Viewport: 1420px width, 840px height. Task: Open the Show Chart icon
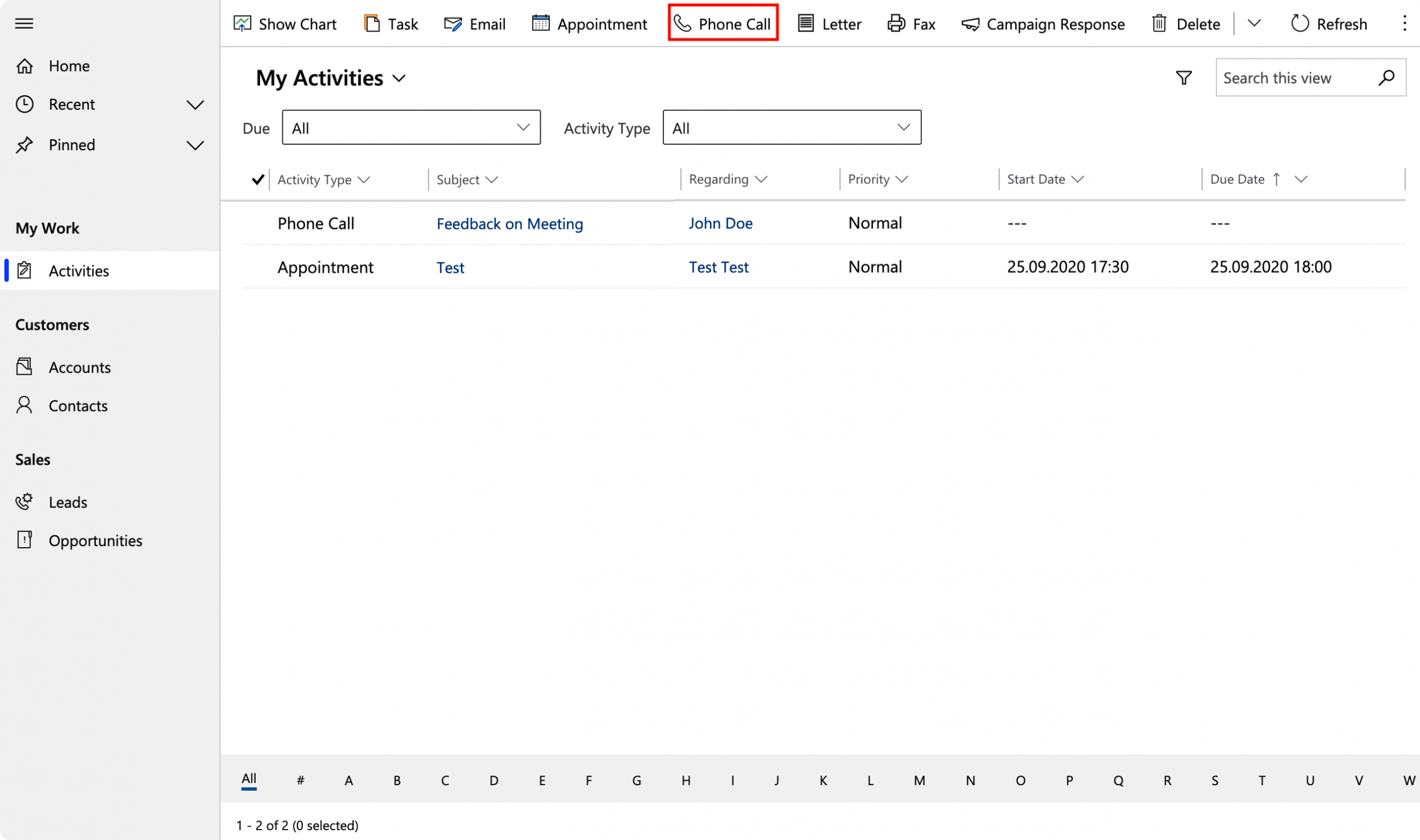[x=242, y=23]
